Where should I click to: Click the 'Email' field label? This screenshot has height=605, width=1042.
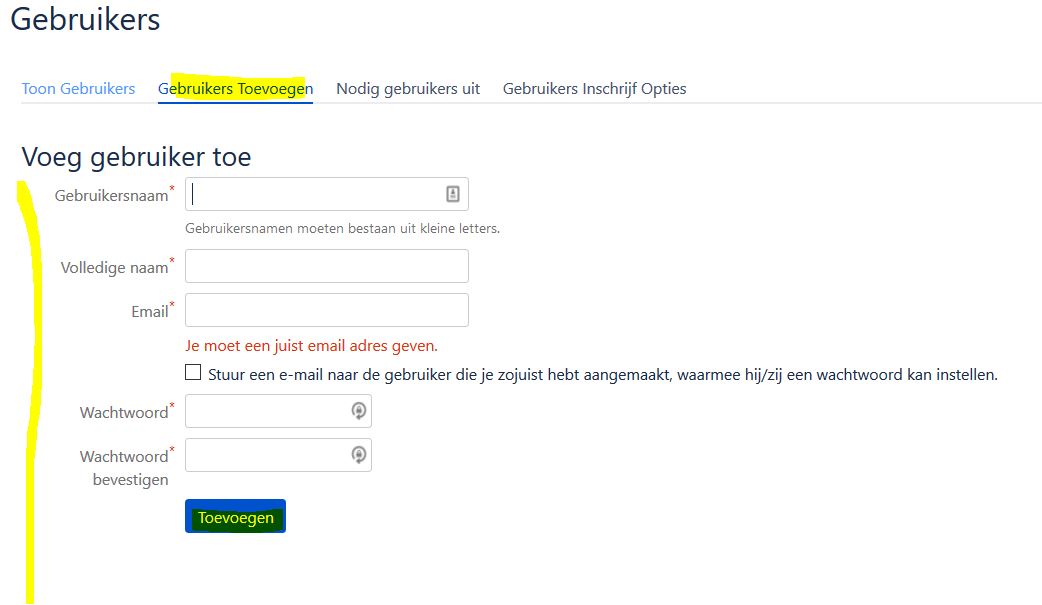tap(150, 311)
